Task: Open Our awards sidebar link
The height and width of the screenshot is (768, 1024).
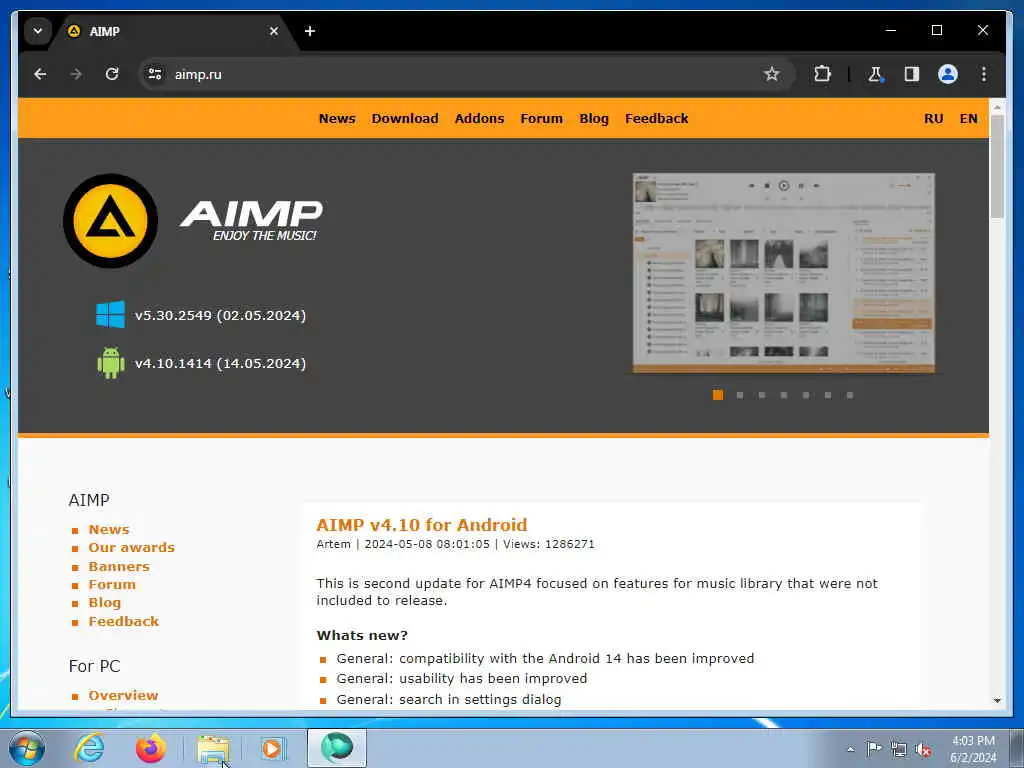Action: 131,547
